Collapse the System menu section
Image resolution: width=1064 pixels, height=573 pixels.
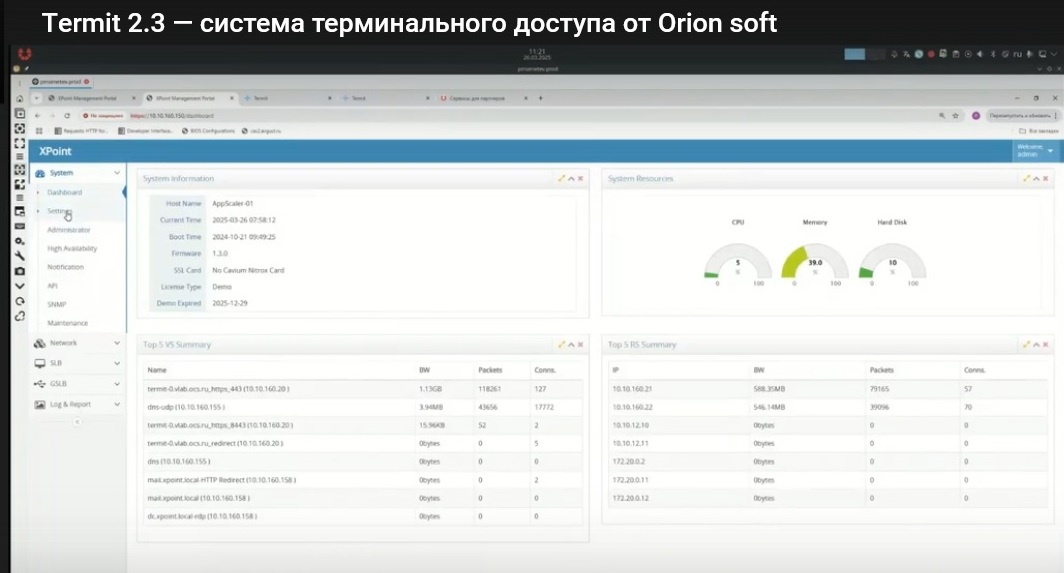coord(117,173)
